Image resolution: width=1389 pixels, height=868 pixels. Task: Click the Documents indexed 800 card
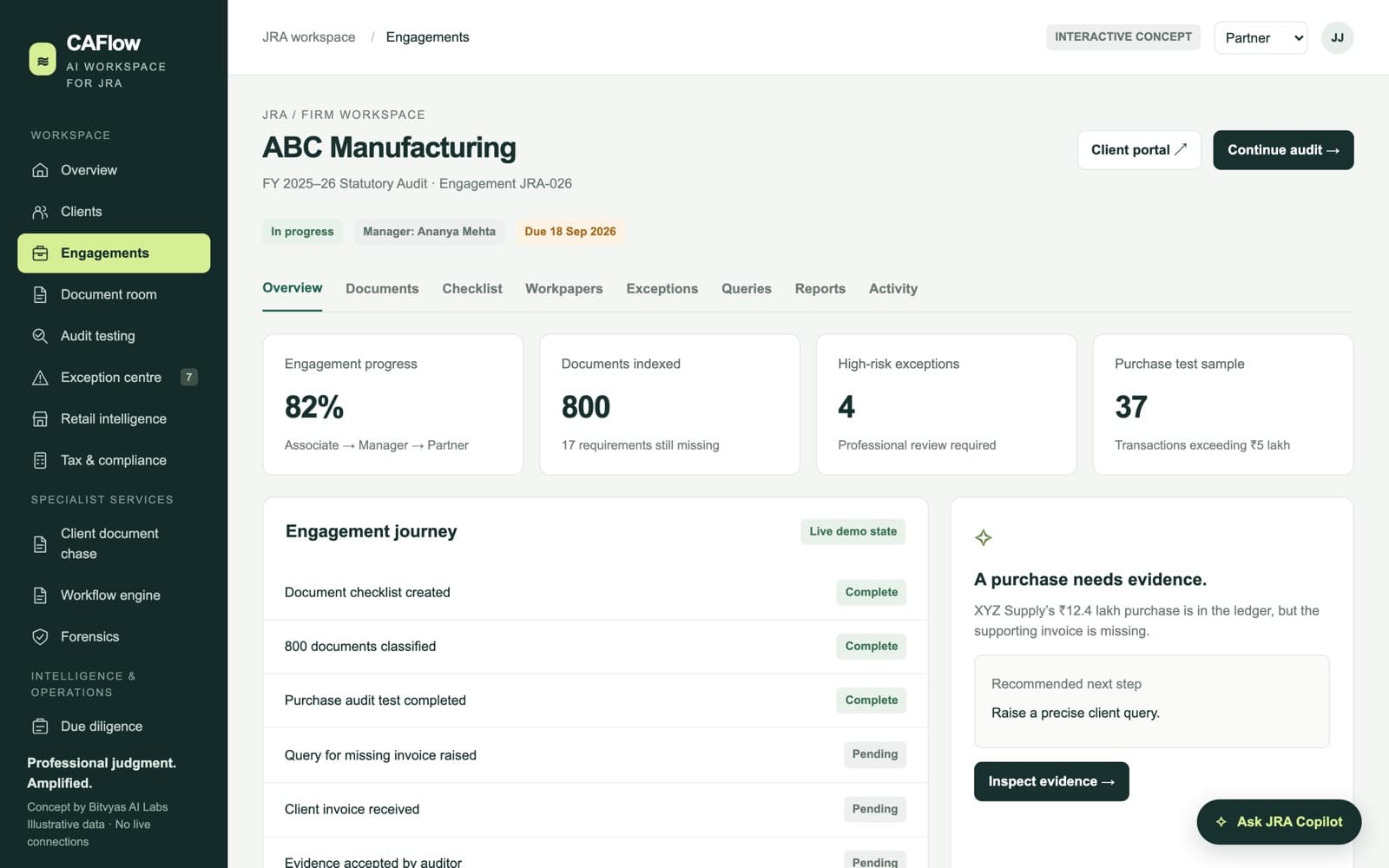(669, 404)
